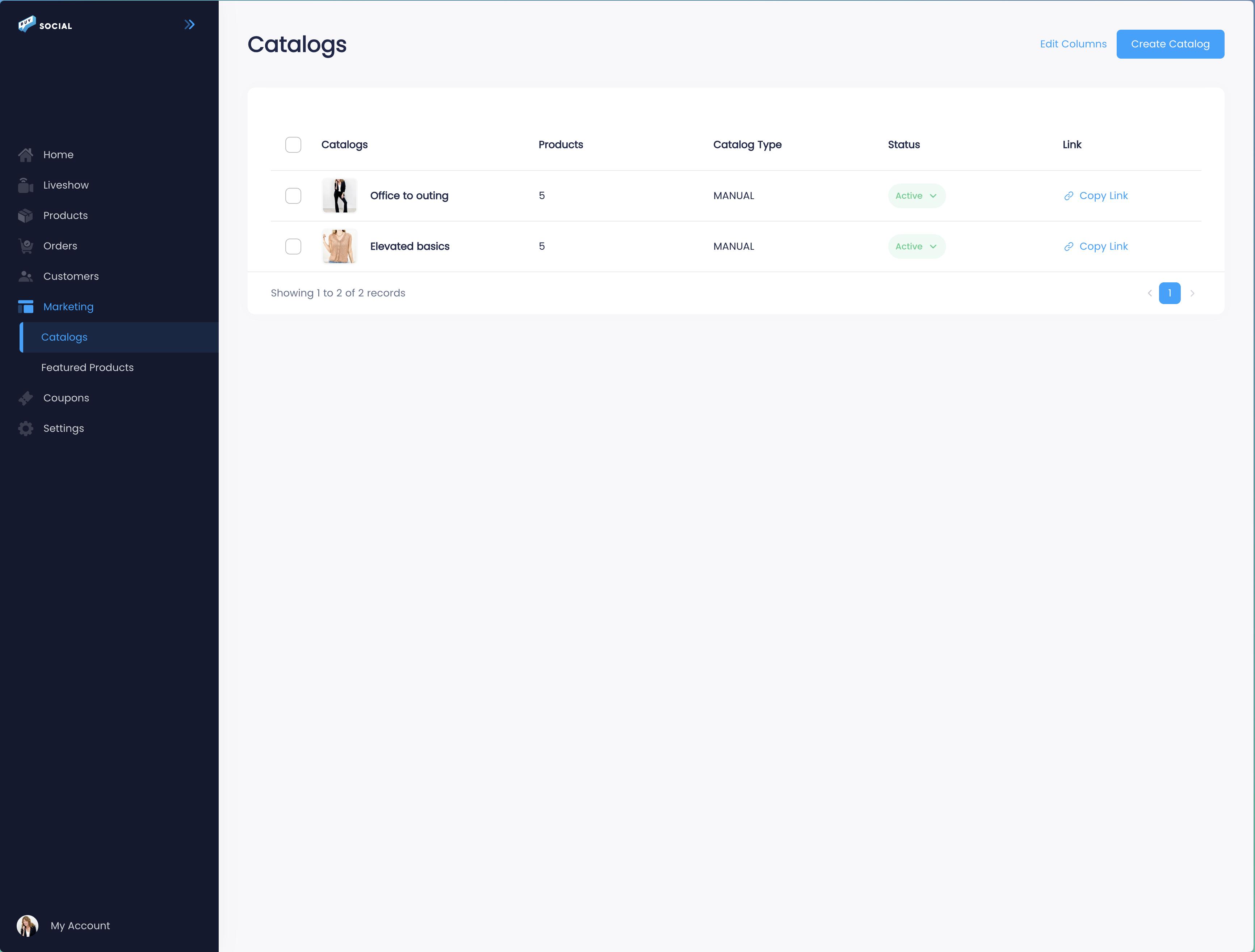Click the Settings gear icon
Screen dimensions: 1255x952
tap(26, 428)
